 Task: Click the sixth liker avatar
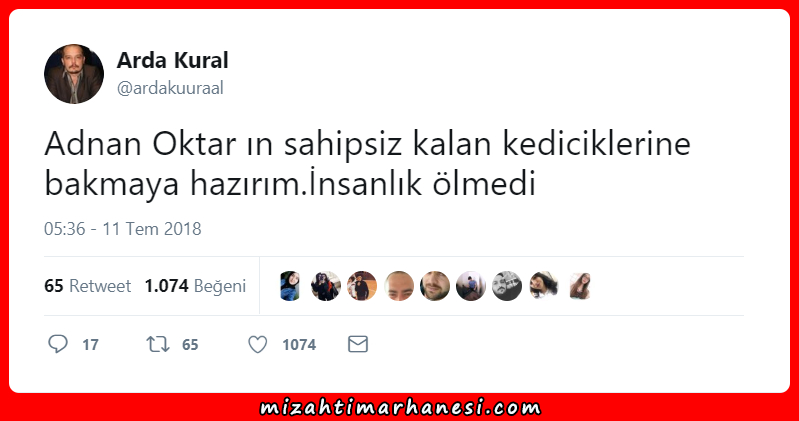pyautogui.click(x=471, y=286)
